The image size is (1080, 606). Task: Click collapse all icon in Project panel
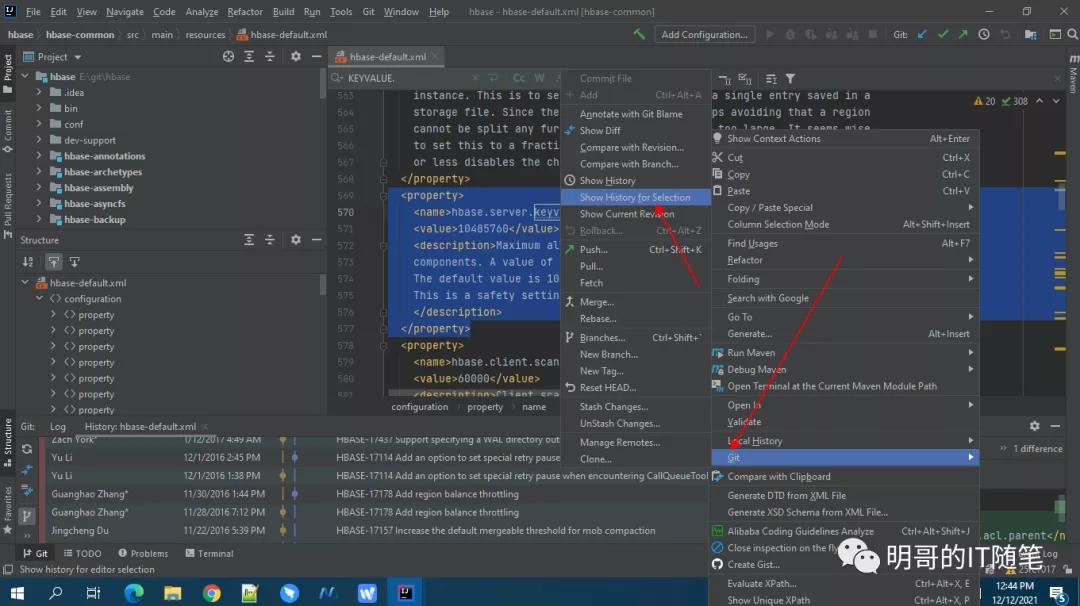tap(269, 56)
